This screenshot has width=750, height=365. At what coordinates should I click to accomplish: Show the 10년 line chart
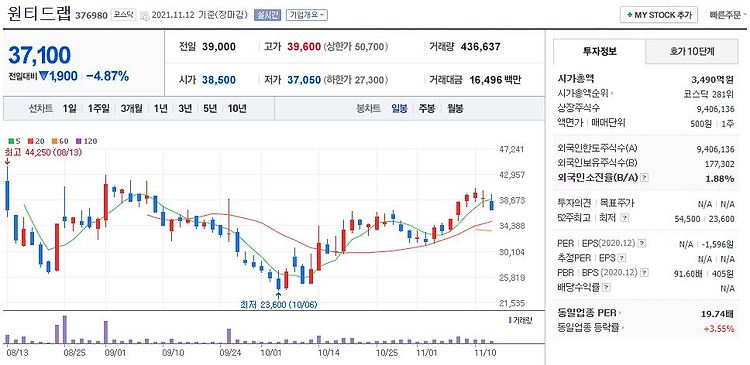click(237, 109)
